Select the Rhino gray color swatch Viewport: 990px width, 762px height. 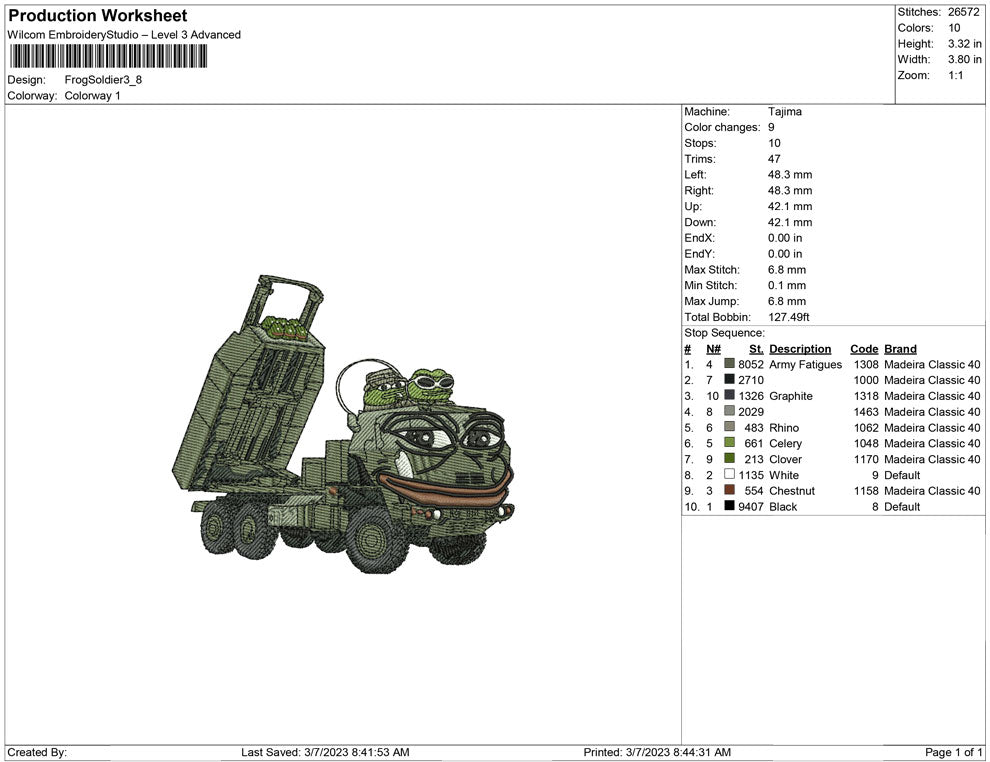pyautogui.click(x=730, y=428)
